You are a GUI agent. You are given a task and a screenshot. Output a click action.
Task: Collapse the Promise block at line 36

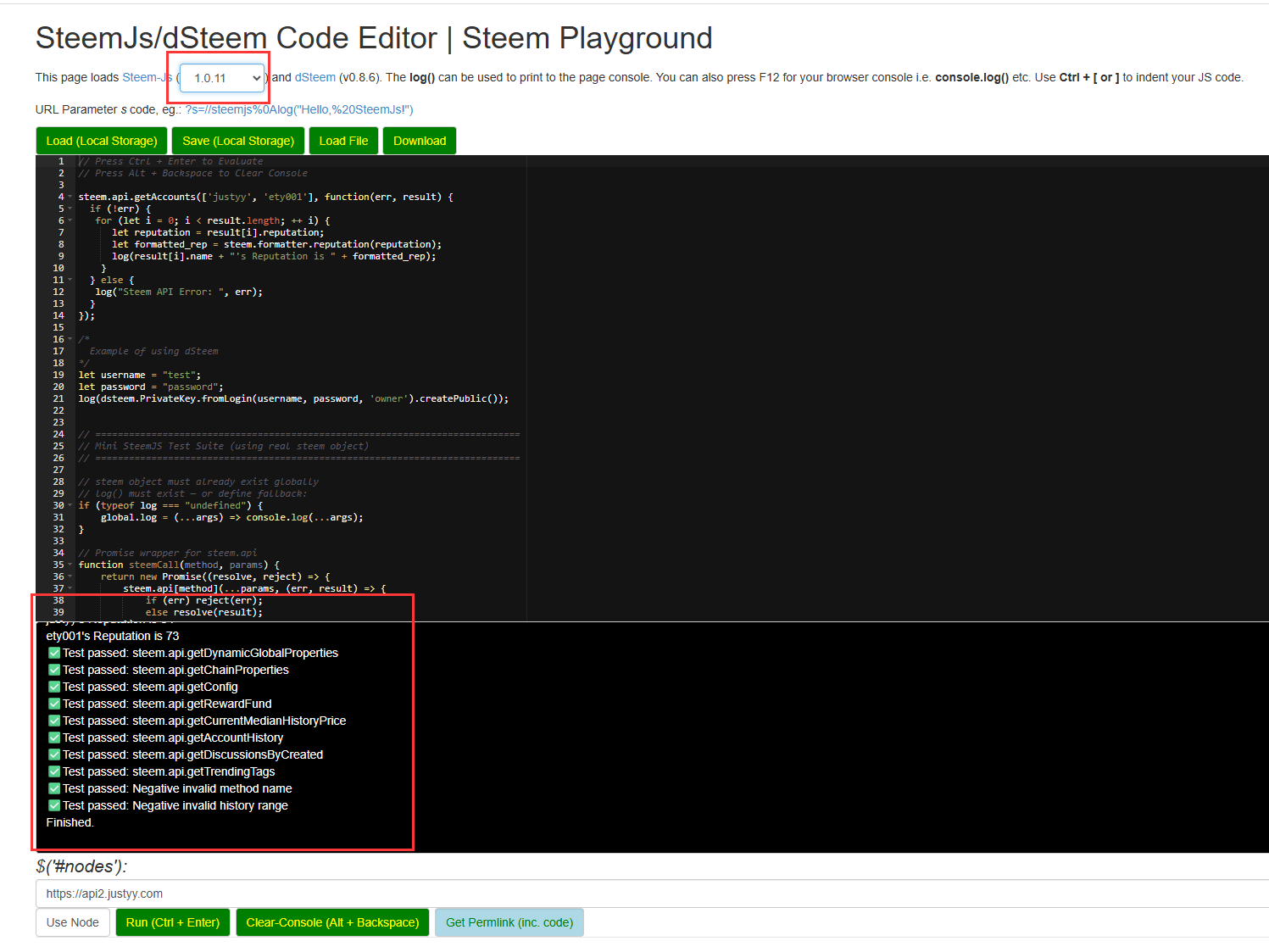click(70, 576)
